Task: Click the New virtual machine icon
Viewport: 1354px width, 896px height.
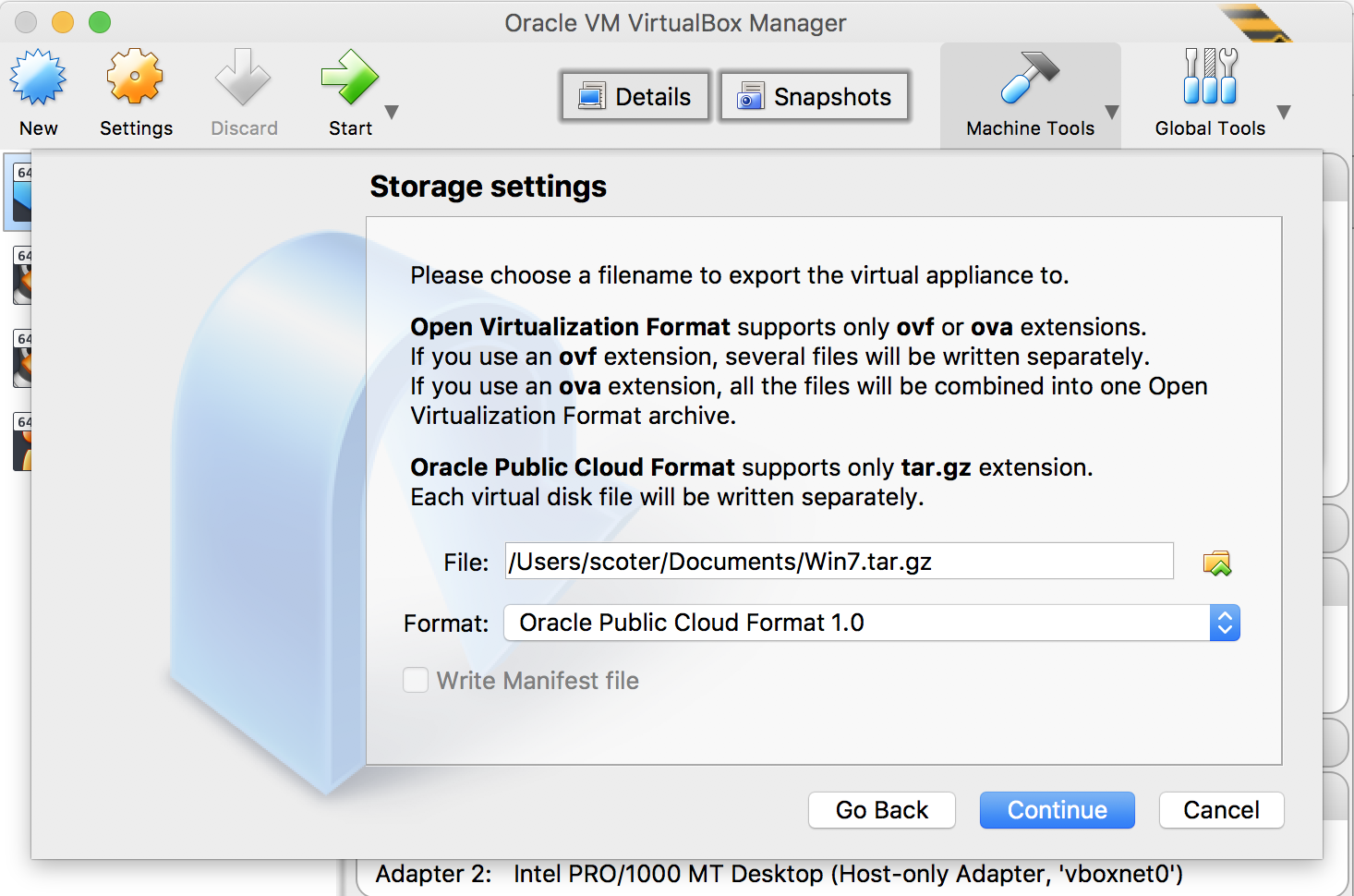Action: point(38,78)
